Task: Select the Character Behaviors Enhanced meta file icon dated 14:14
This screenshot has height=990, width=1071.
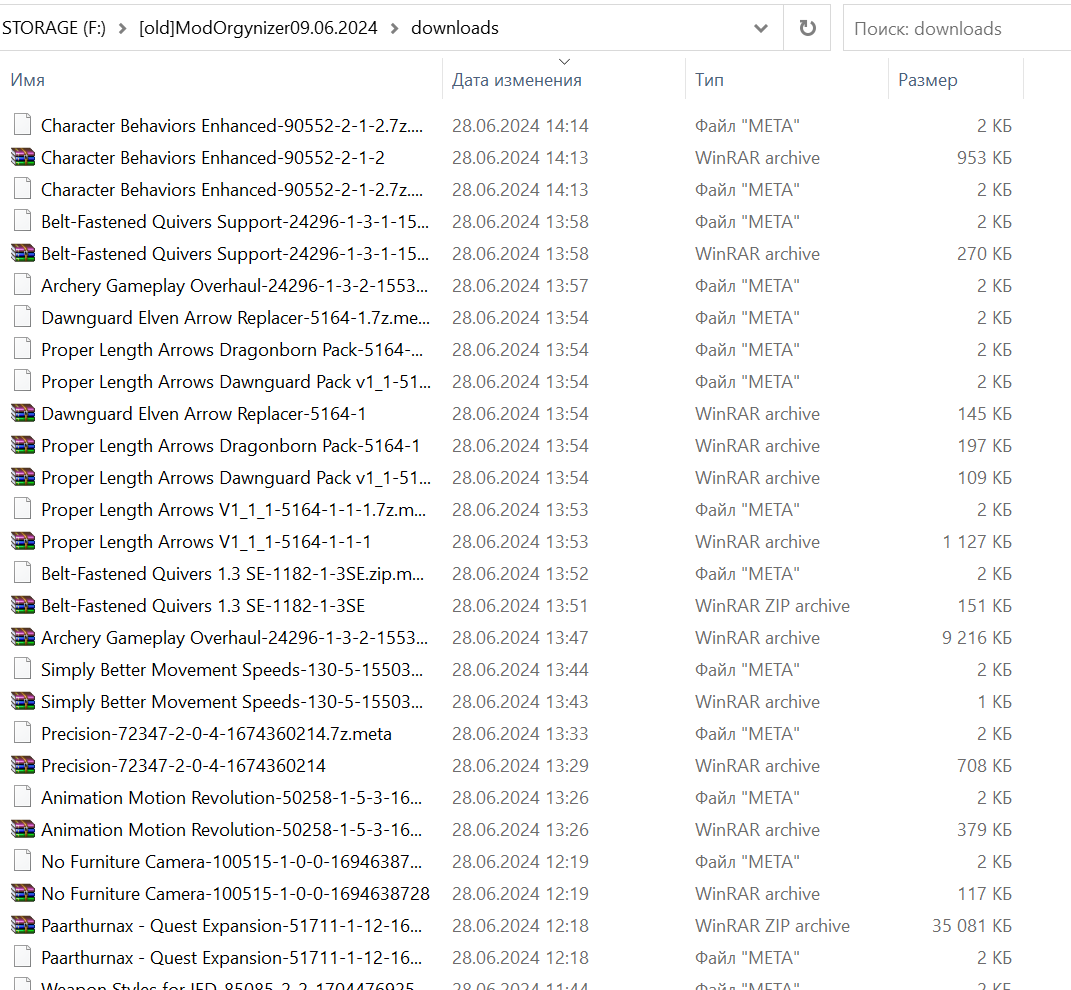Action: 23,126
